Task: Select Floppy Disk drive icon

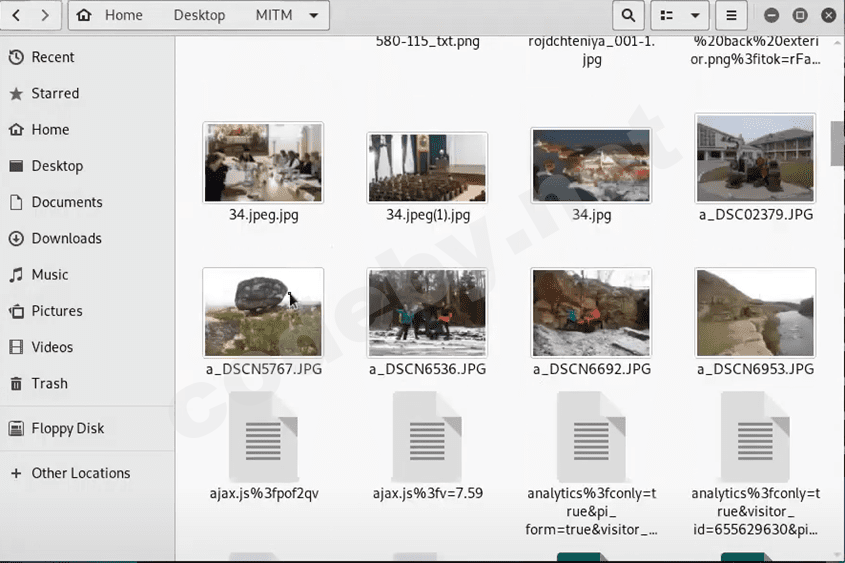Action: coord(16,428)
